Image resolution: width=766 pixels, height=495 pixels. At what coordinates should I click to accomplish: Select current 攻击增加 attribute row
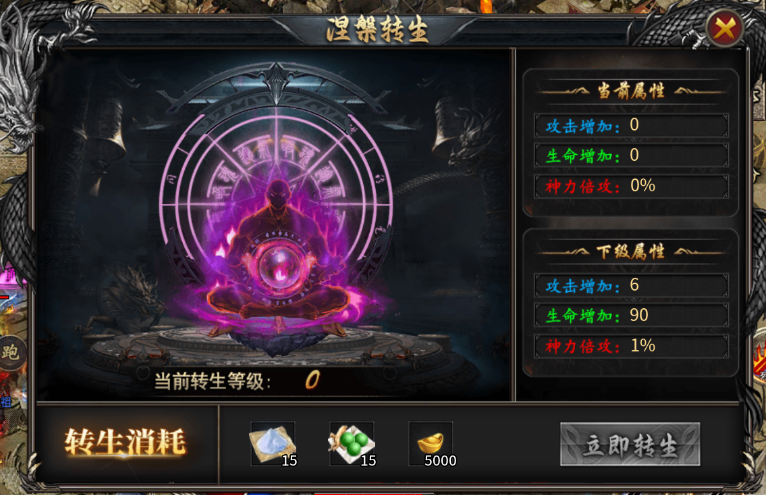click(631, 126)
